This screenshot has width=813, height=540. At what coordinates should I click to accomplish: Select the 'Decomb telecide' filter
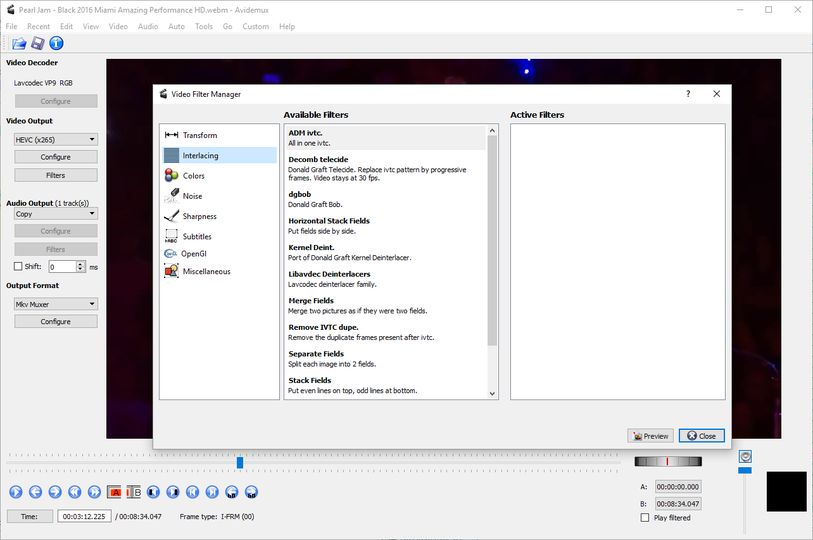click(x=386, y=168)
